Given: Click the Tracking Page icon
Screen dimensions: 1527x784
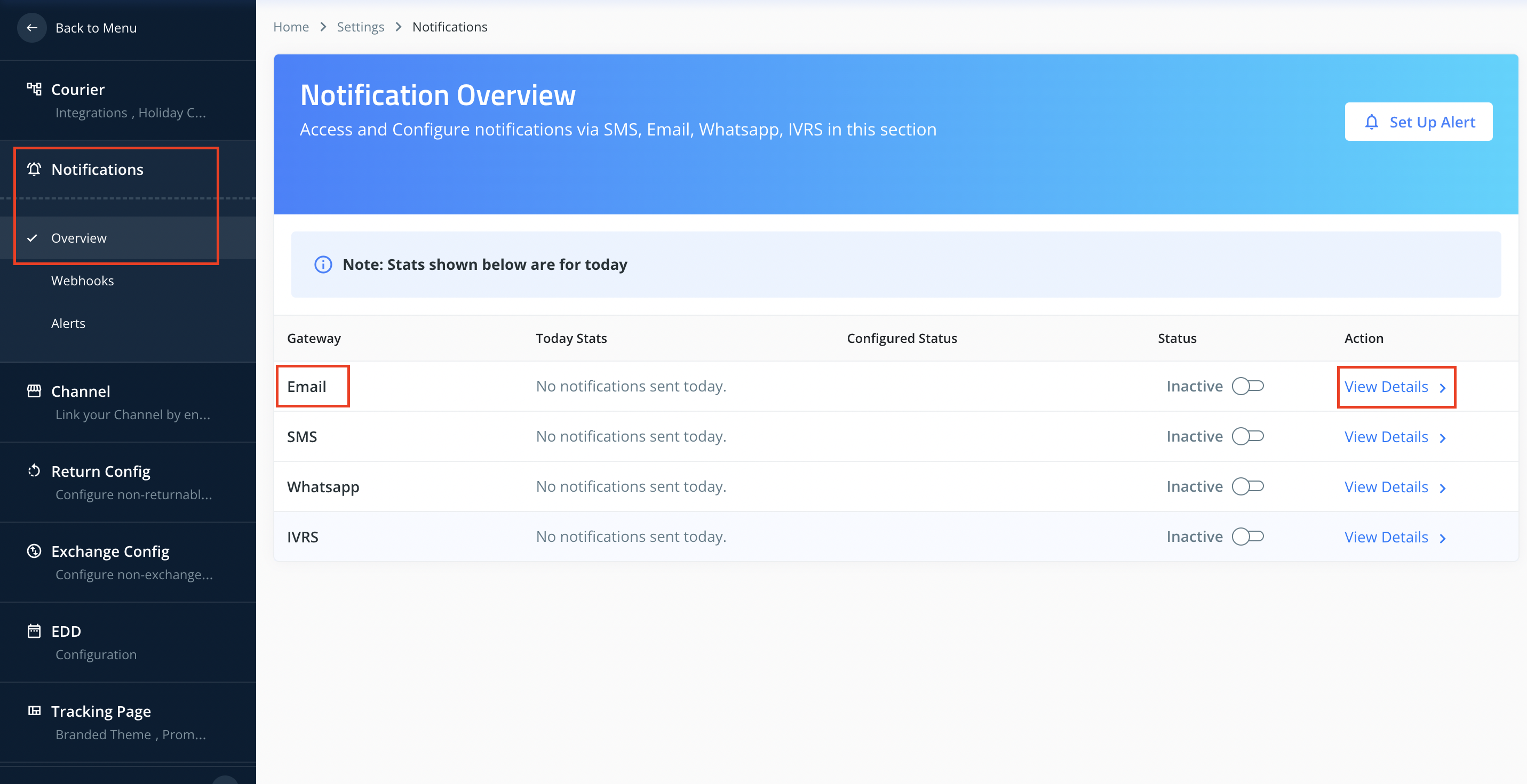Looking at the screenshot, I should tap(34, 710).
